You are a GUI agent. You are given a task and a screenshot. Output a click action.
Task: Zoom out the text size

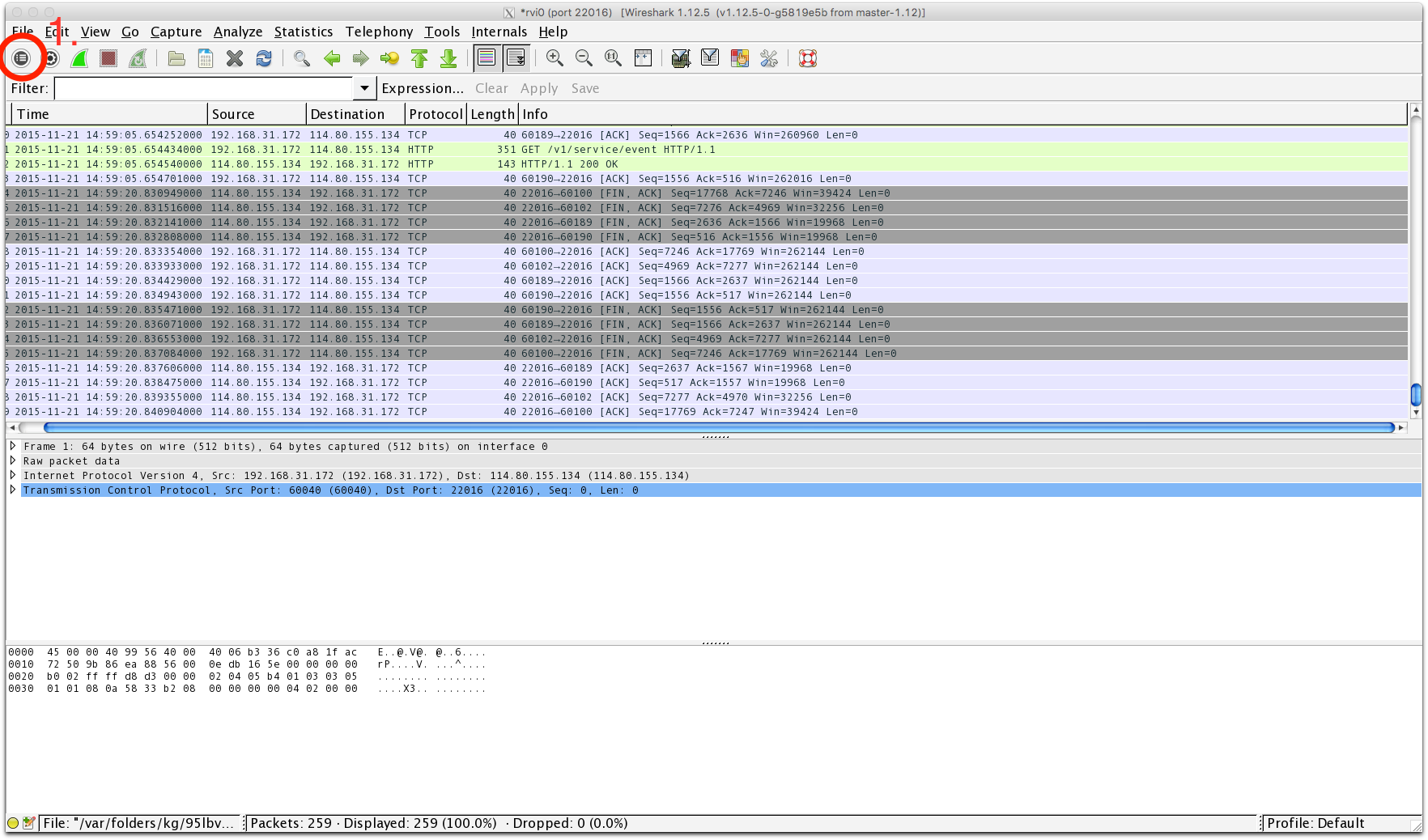pyautogui.click(x=584, y=58)
